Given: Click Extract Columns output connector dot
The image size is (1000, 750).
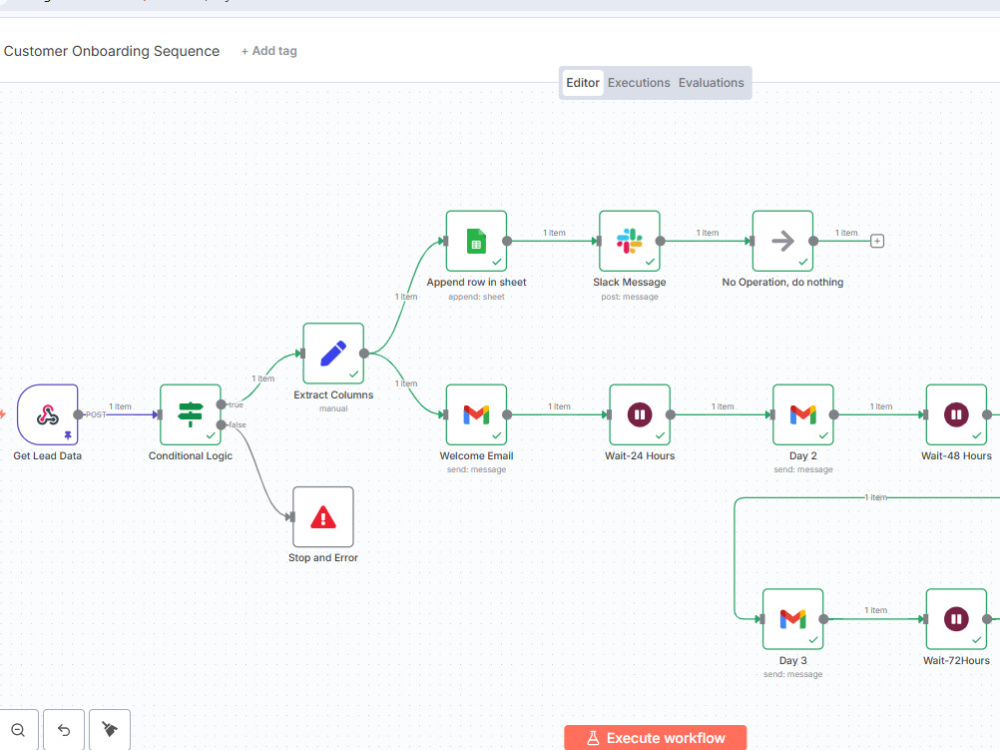Looking at the screenshot, I should pyautogui.click(x=364, y=353).
